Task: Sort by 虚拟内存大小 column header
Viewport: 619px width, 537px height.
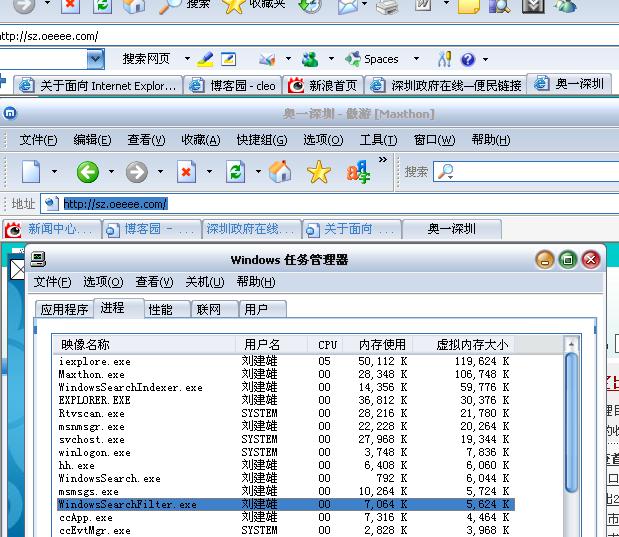Action: tap(463, 345)
